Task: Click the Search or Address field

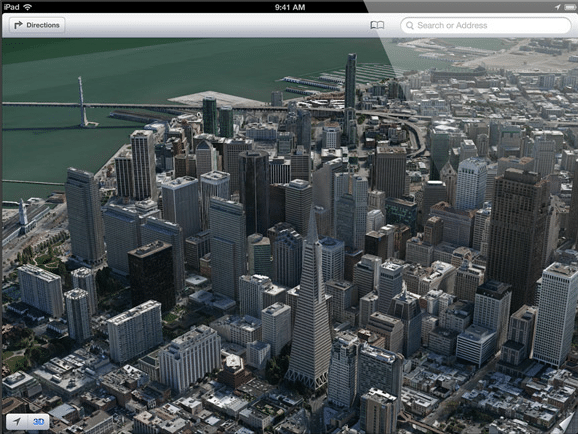Action: [486, 25]
